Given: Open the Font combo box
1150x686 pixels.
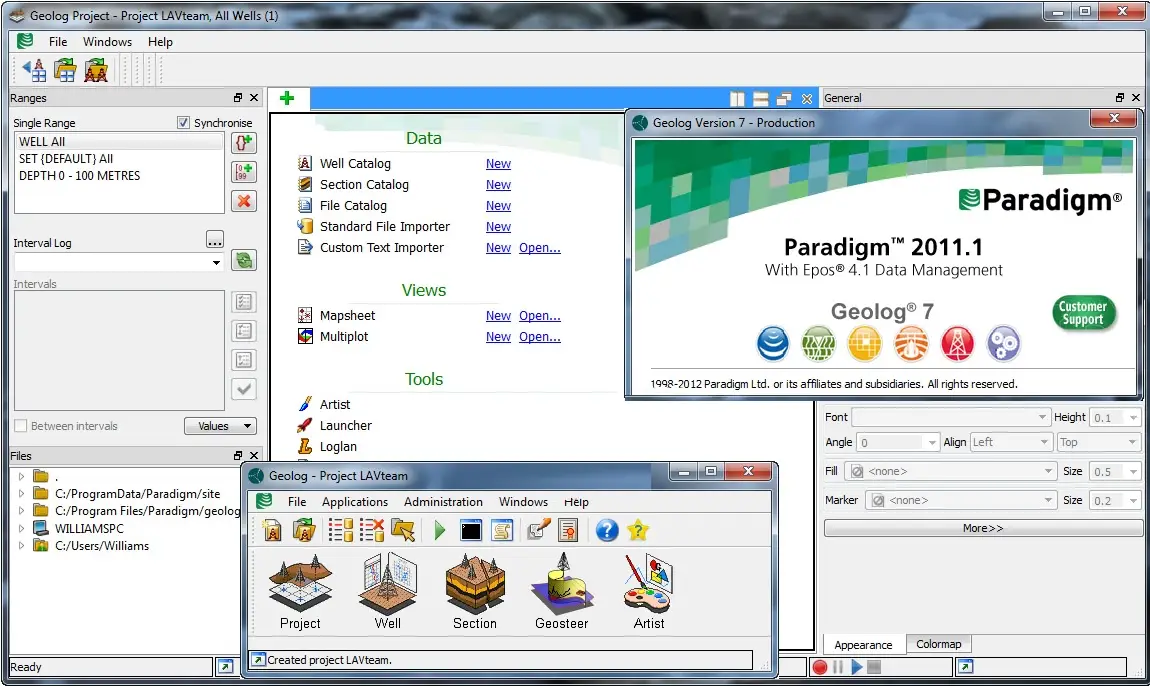Looking at the screenshot, I should pyautogui.click(x=951, y=417).
